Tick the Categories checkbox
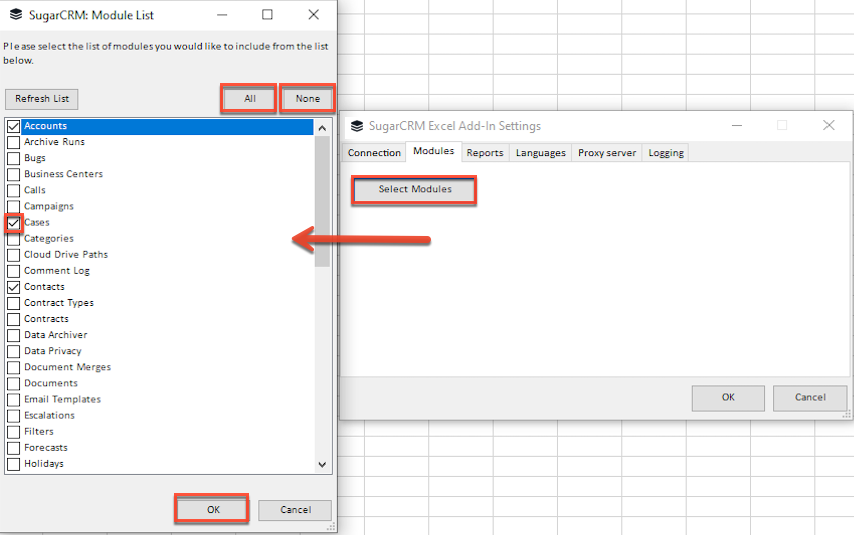 click(x=14, y=239)
